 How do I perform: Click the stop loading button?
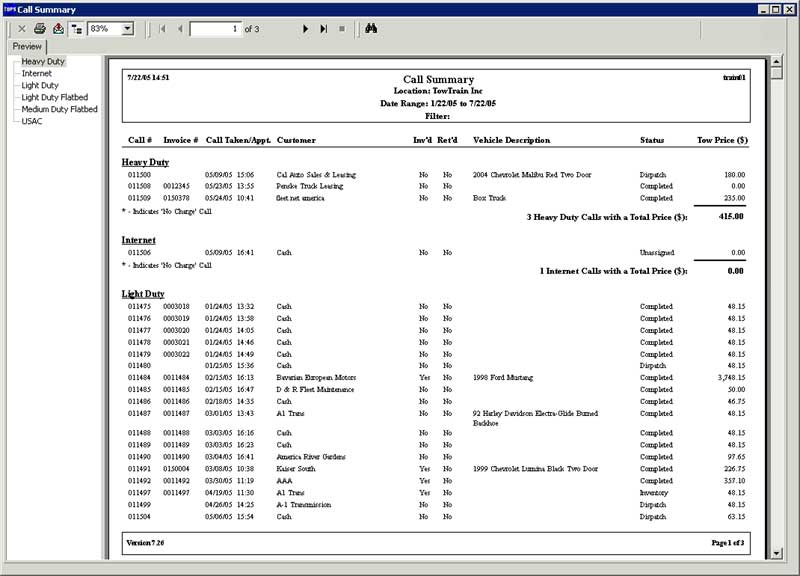coord(342,29)
